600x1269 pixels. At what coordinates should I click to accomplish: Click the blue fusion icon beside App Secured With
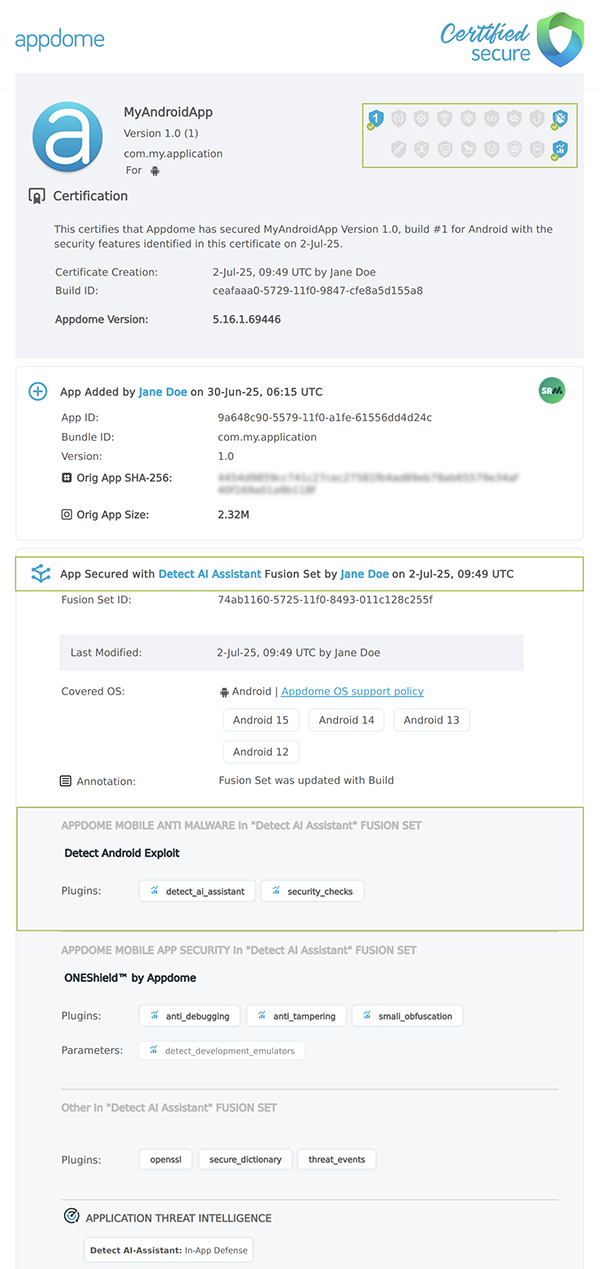click(x=40, y=573)
